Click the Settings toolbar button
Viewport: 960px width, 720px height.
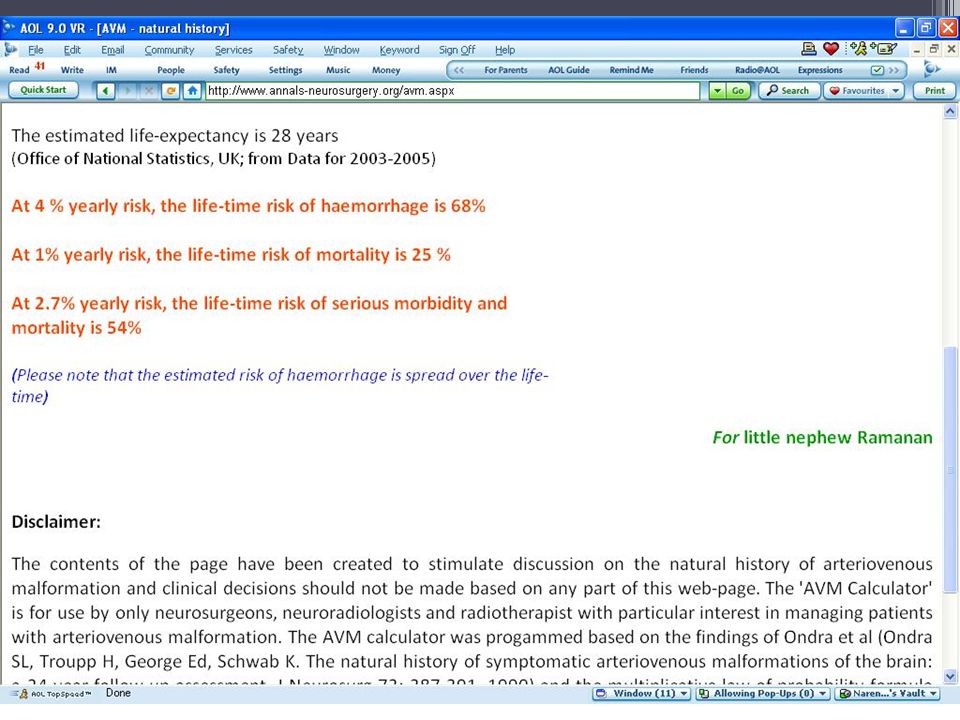[x=285, y=70]
